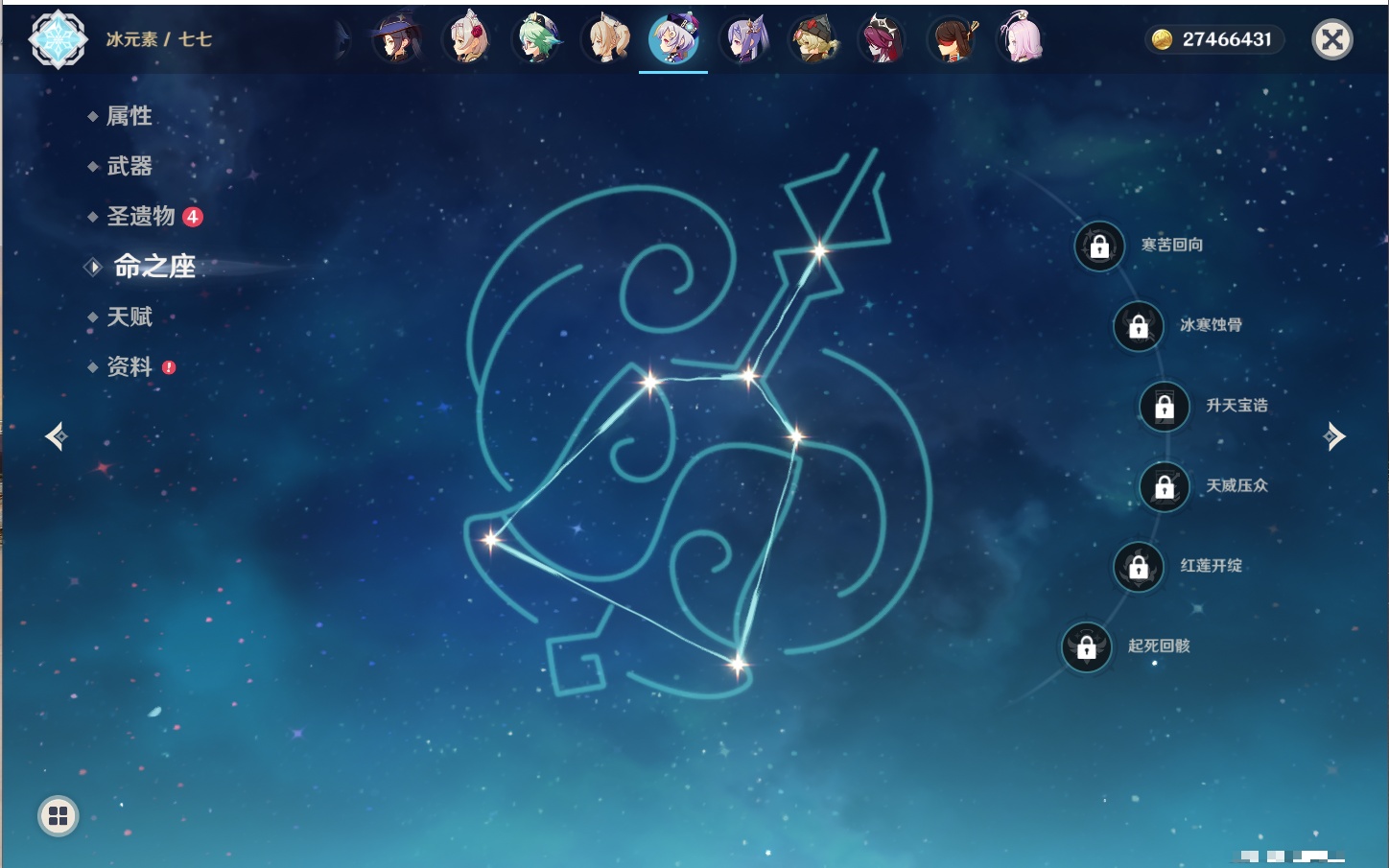1389x868 pixels.
Task: Select Noelle's avatar with the red rose
Action: [x=467, y=39]
